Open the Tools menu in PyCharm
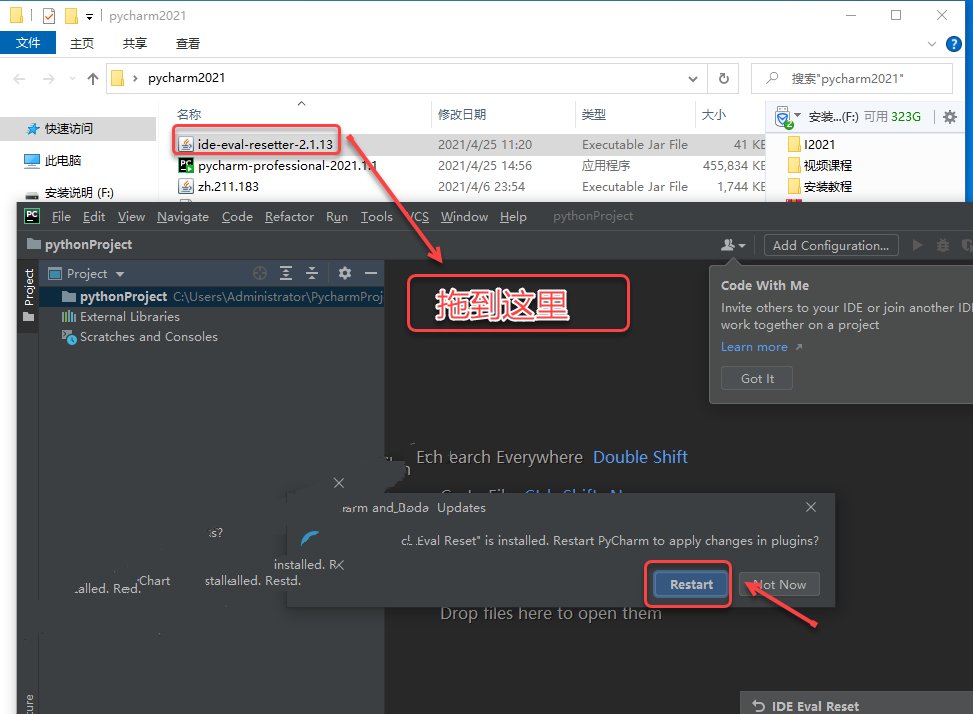Image resolution: width=973 pixels, height=714 pixels. [x=377, y=216]
